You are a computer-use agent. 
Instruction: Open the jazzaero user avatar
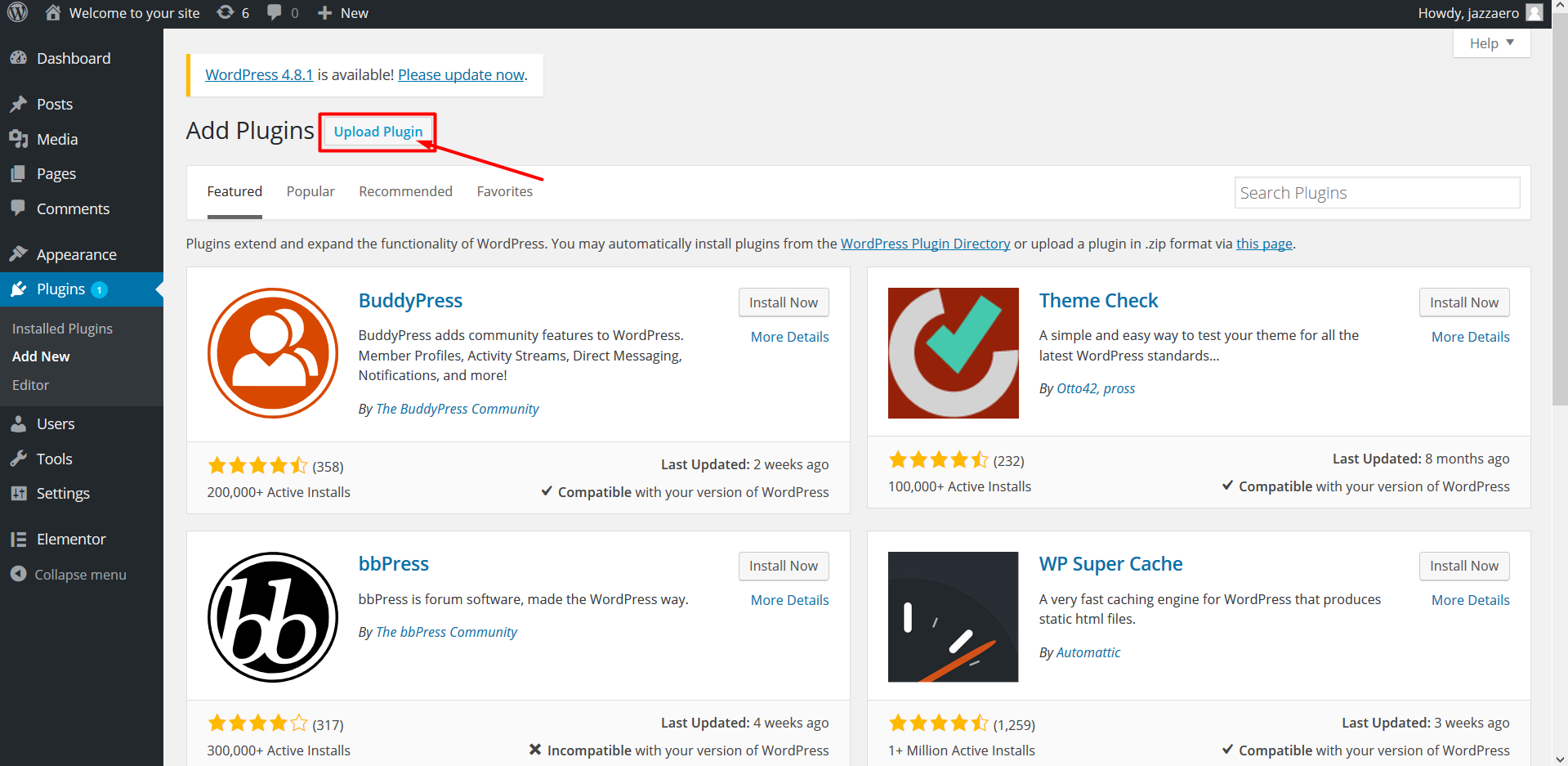click(1534, 13)
